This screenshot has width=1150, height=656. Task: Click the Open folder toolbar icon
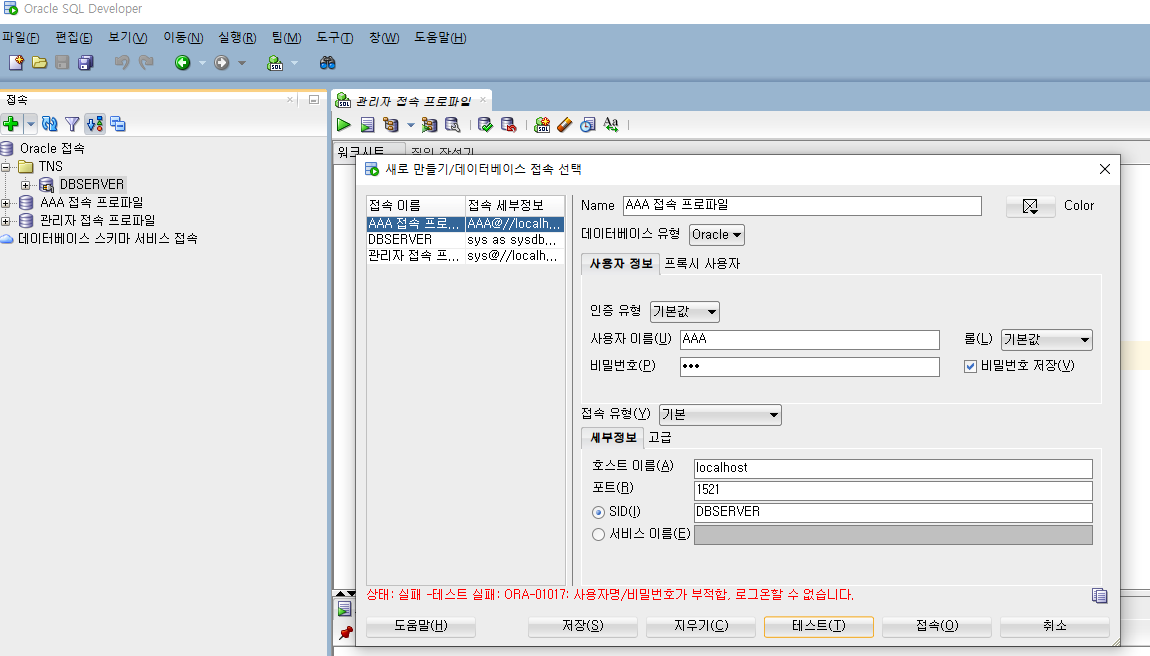pyautogui.click(x=40, y=63)
